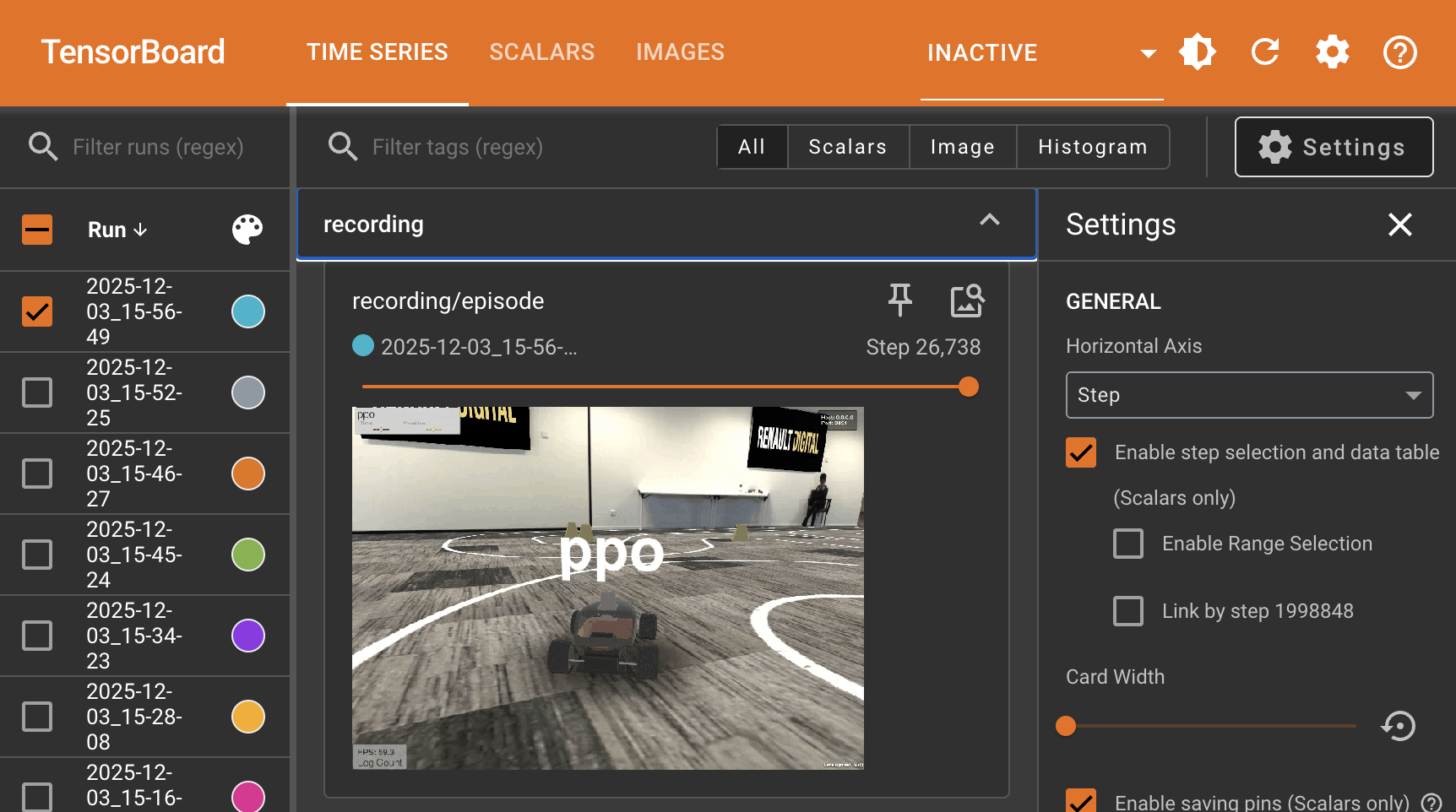This screenshot has width=1456, height=812.
Task: Click the orange color swatch for run 15-46-27
Action: 248,474
